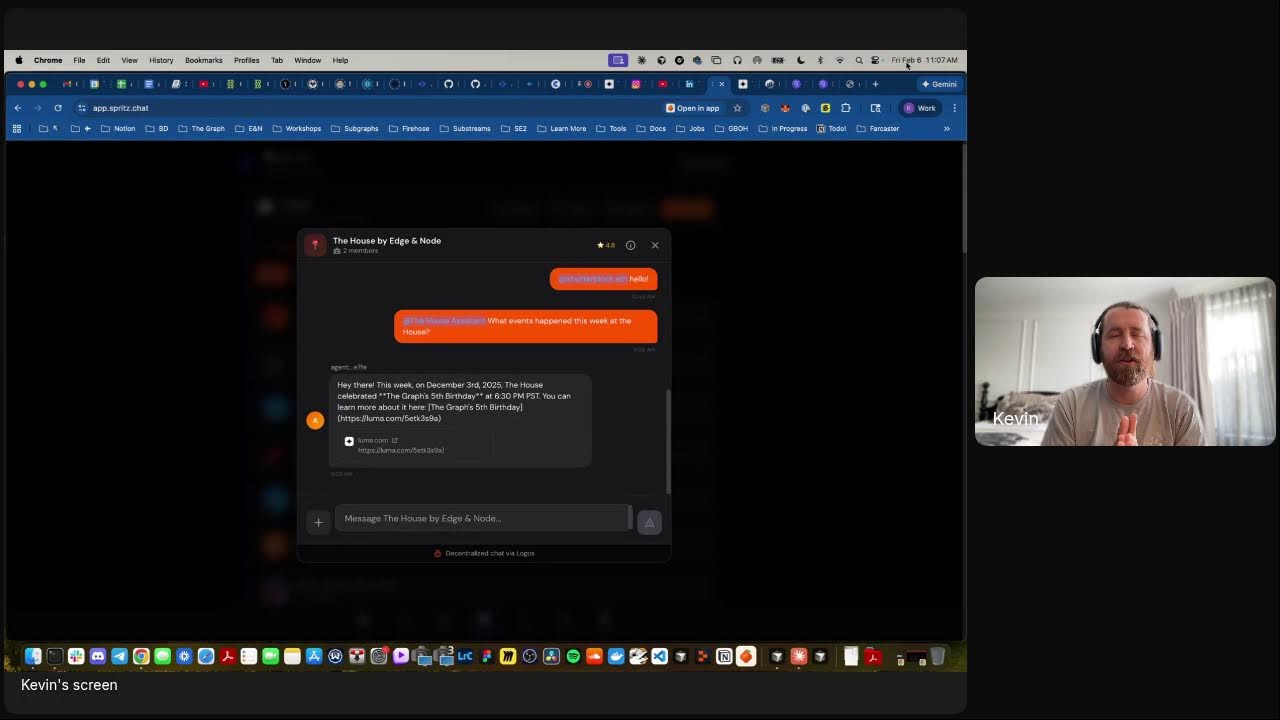Open Finder from the dock
This screenshot has width=1280, height=720.
click(33, 656)
